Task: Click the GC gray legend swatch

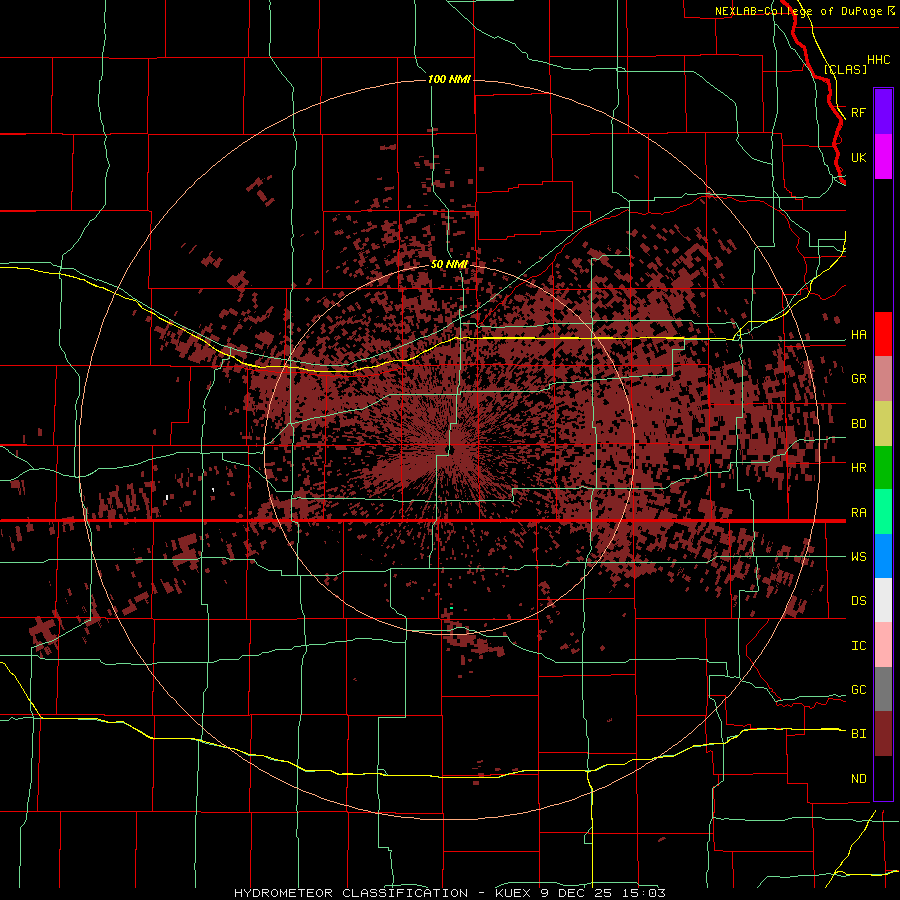Action: coord(883,689)
